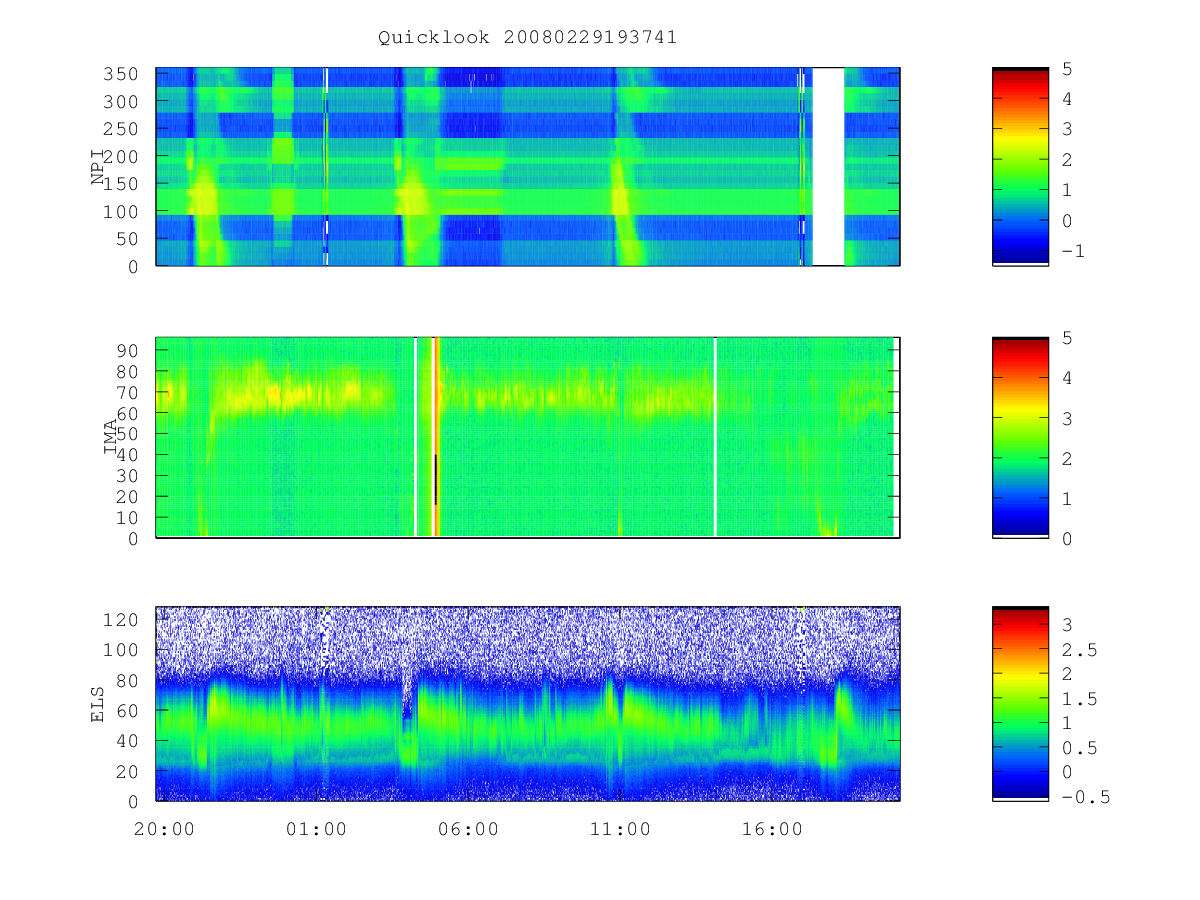Click the IMA spectrogram panel
This screenshot has height=900, width=1200.
pos(528,438)
